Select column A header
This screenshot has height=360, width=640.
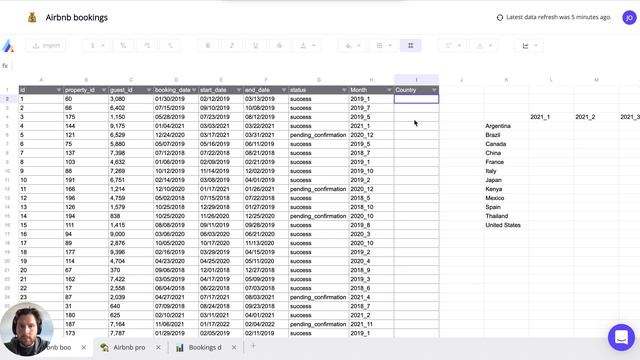[41, 80]
